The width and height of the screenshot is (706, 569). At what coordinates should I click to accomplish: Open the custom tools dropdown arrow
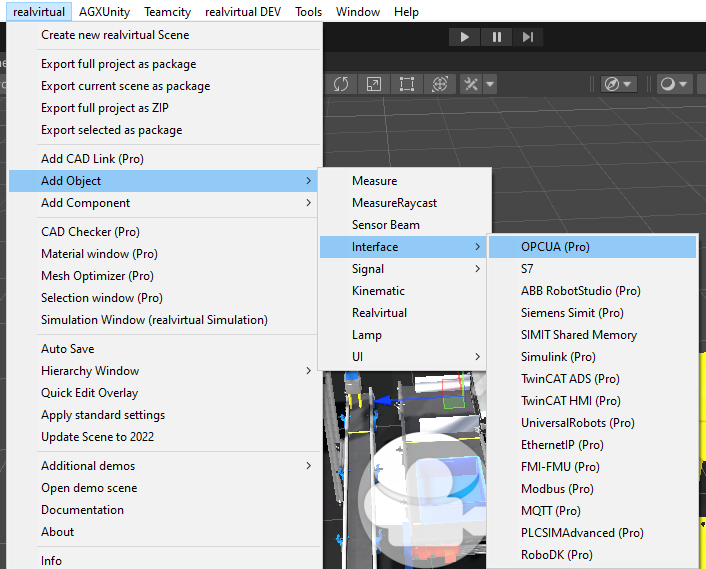click(x=489, y=84)
